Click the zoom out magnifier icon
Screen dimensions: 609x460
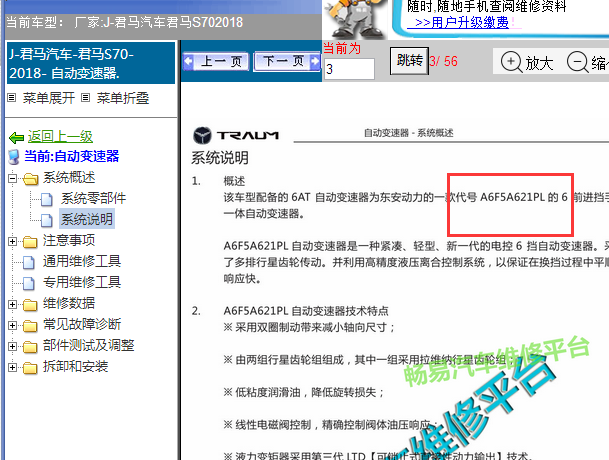click(x=578, y=62)
